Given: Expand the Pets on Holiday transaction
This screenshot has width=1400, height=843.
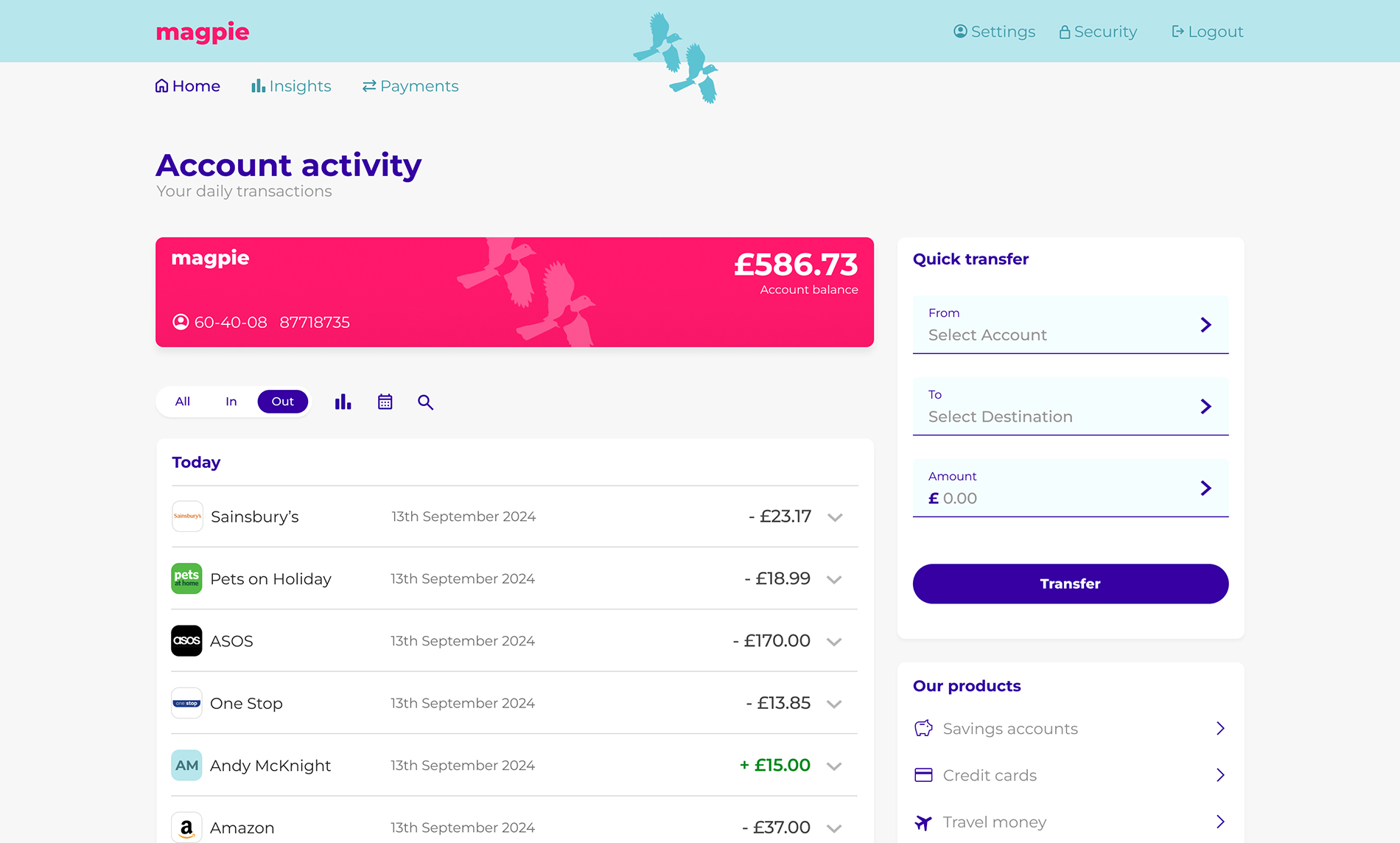Looking at the screenshot, I should pyautogui.click(x=834, y=579).
